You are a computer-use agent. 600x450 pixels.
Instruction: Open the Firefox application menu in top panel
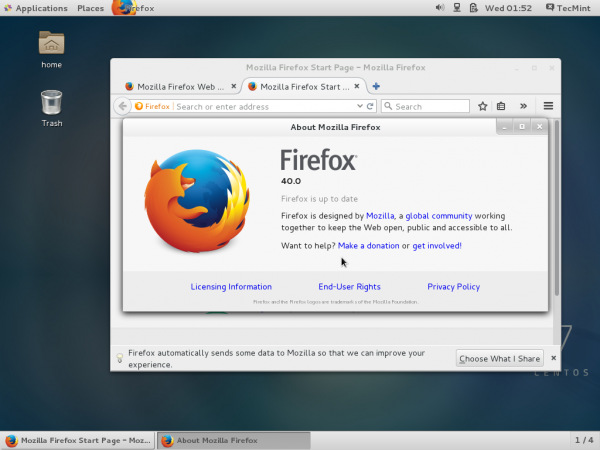pyautogui.click(x=133, y=8)
